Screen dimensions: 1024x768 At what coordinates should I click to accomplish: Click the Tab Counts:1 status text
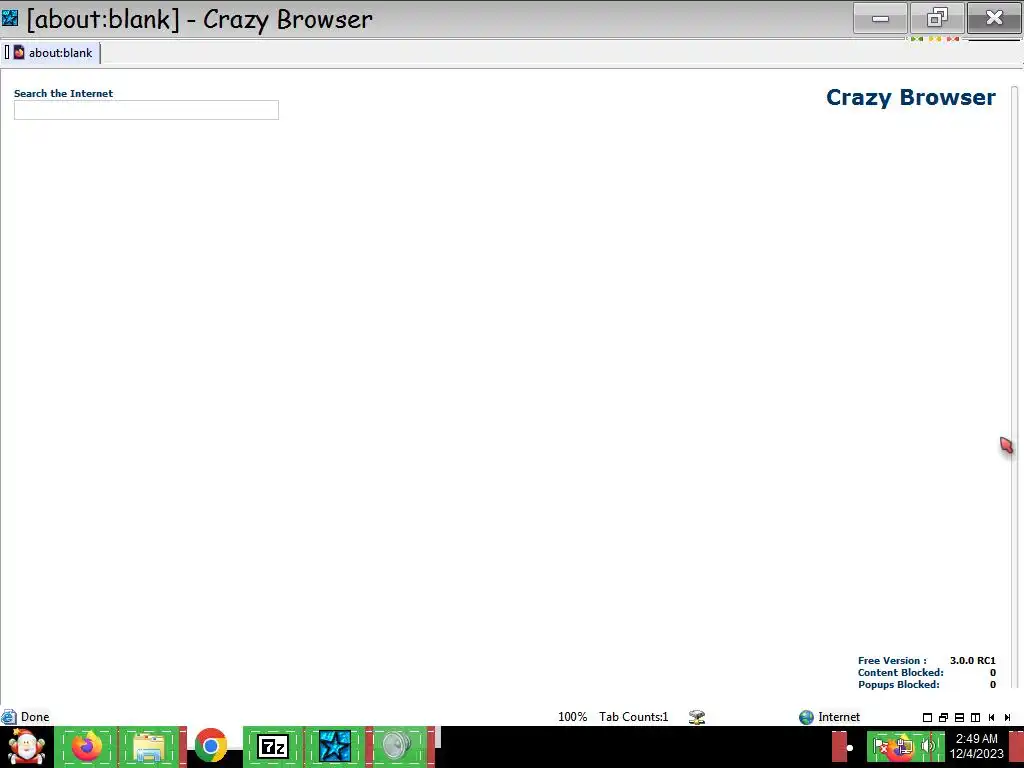click(x=633, y=717)
